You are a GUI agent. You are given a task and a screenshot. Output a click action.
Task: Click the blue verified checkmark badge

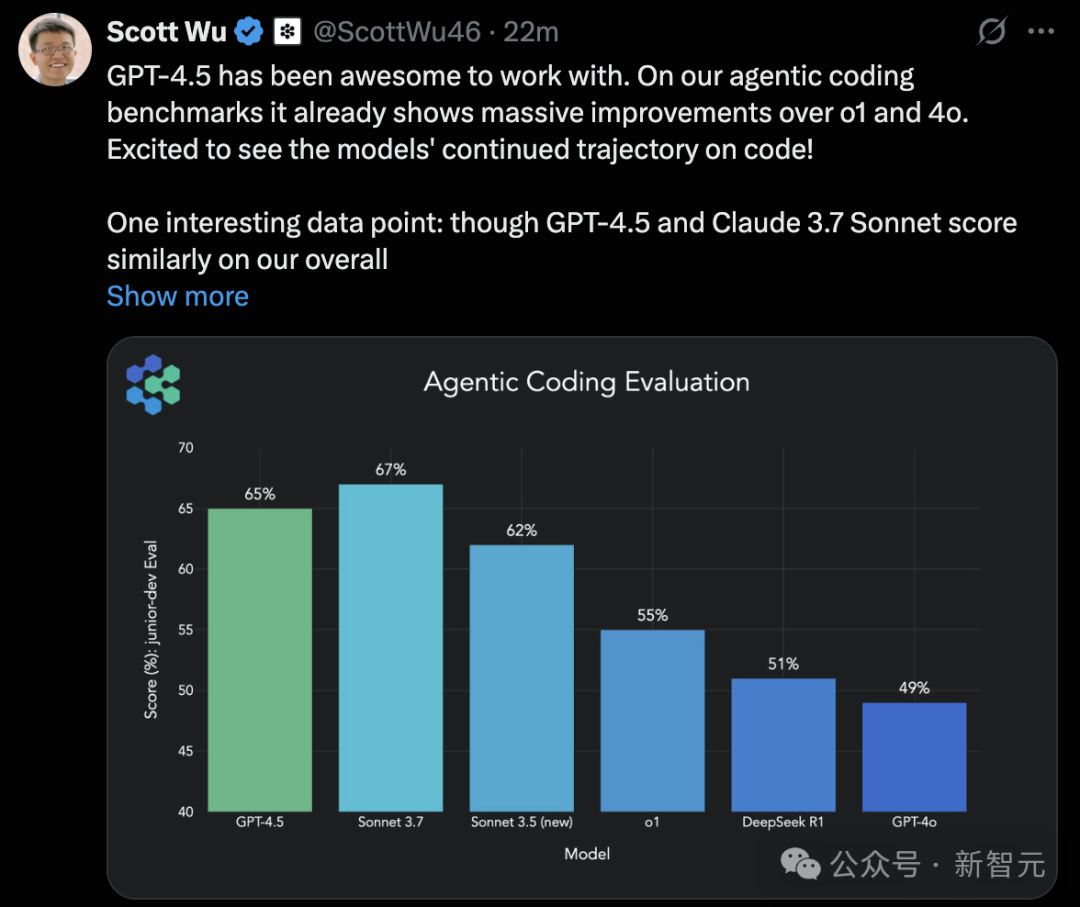click(249, 32)
